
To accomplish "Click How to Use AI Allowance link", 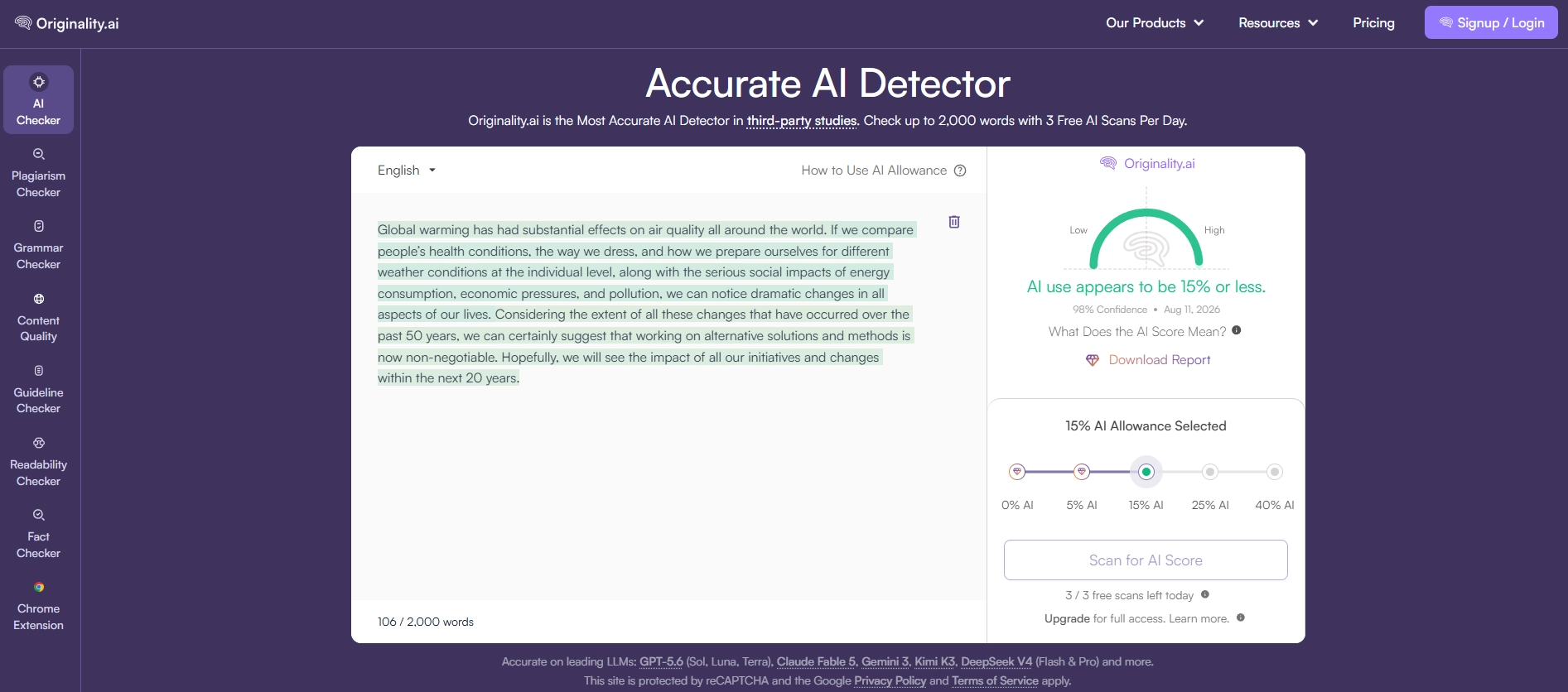I will click(x=874, y=171).
